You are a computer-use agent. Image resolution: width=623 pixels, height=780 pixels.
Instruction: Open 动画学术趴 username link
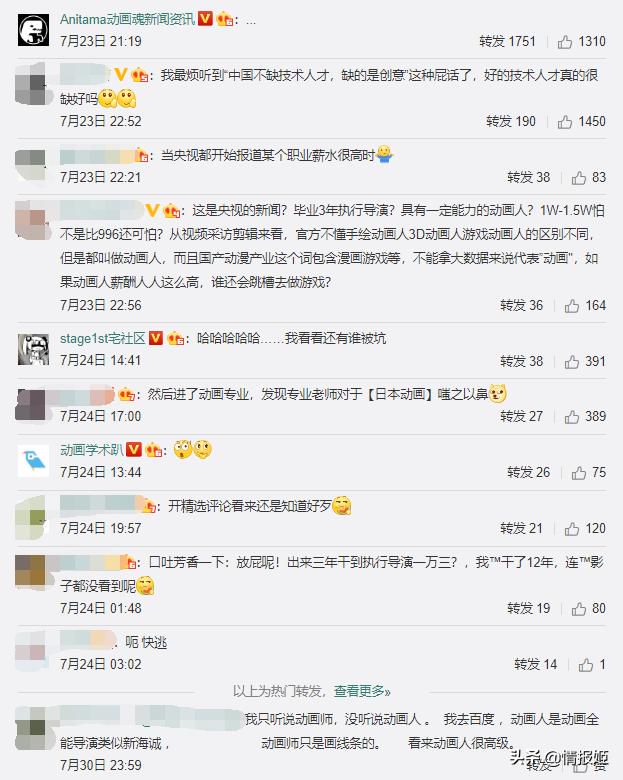tap(92, 450)
